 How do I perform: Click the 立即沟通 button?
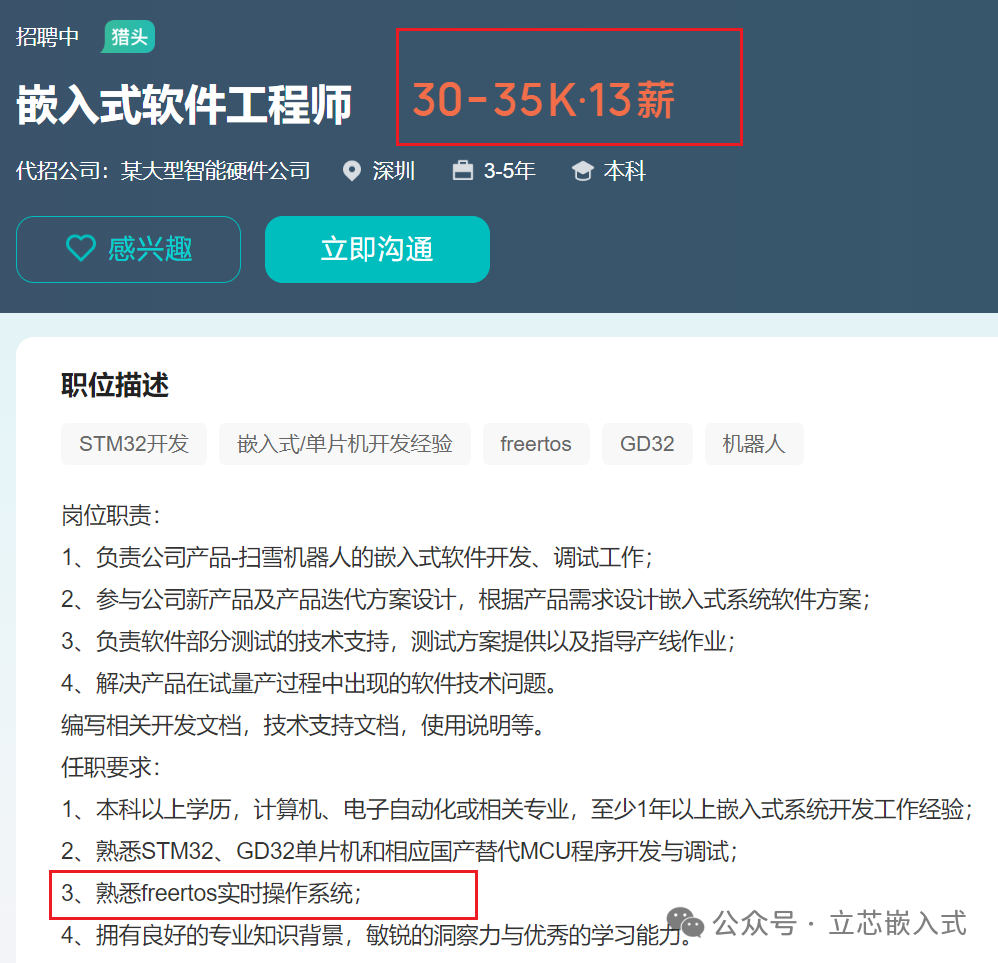tap(377, 250)
